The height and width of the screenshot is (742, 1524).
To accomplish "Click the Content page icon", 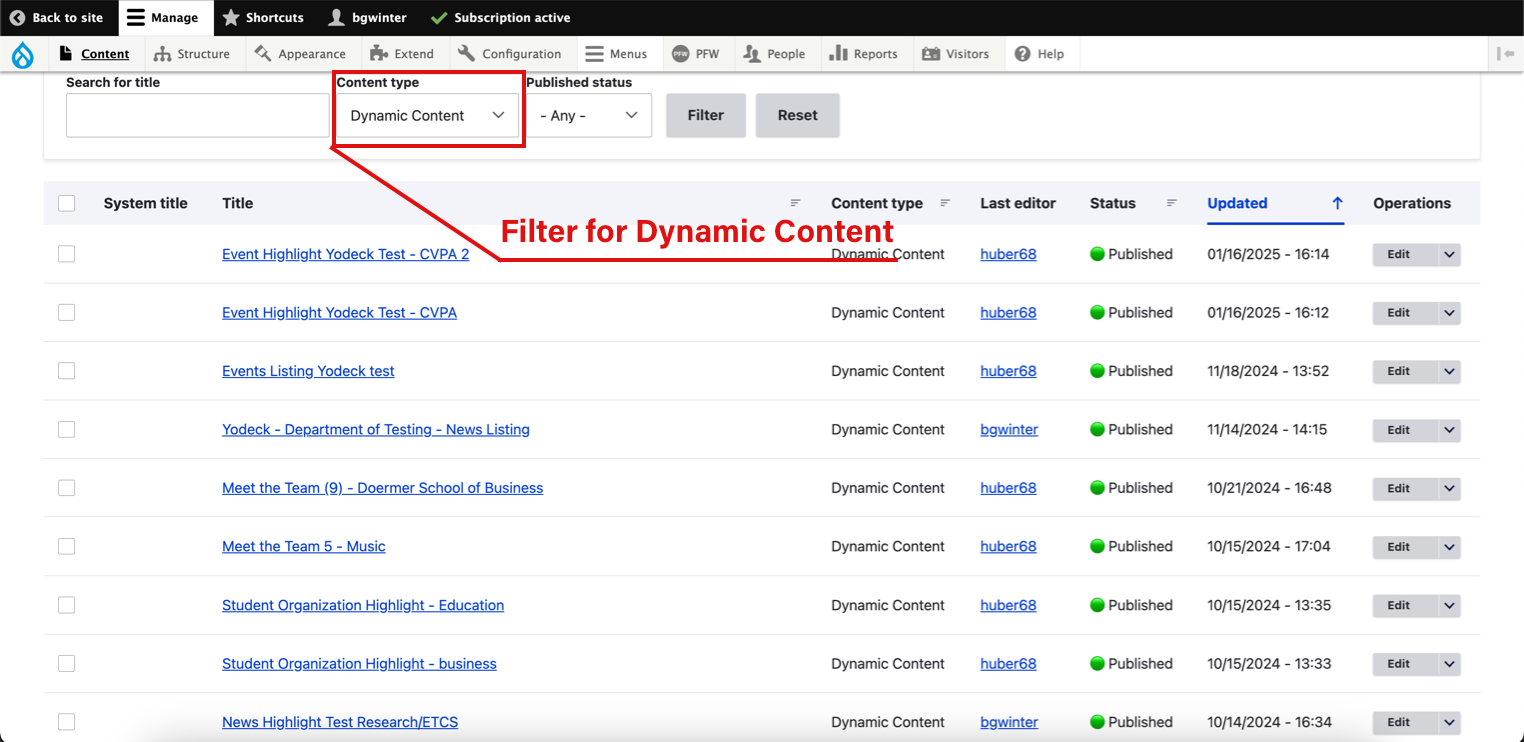I will [x=67, y=53].
